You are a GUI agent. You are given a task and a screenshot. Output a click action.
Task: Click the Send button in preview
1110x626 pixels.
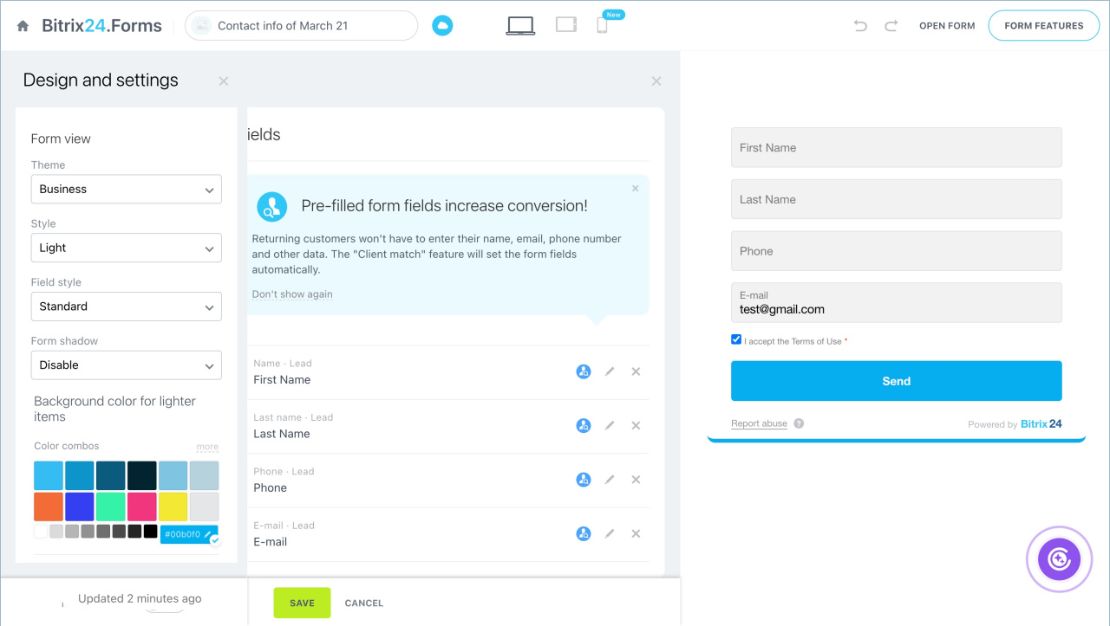tap(896, 381)
